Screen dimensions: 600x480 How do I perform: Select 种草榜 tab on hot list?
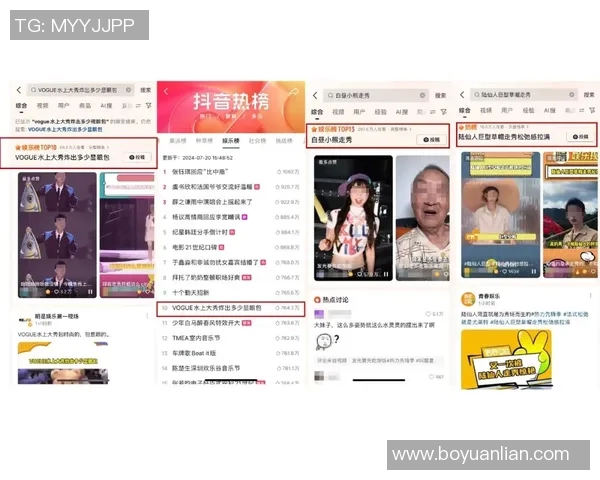[x=204, y=141]
